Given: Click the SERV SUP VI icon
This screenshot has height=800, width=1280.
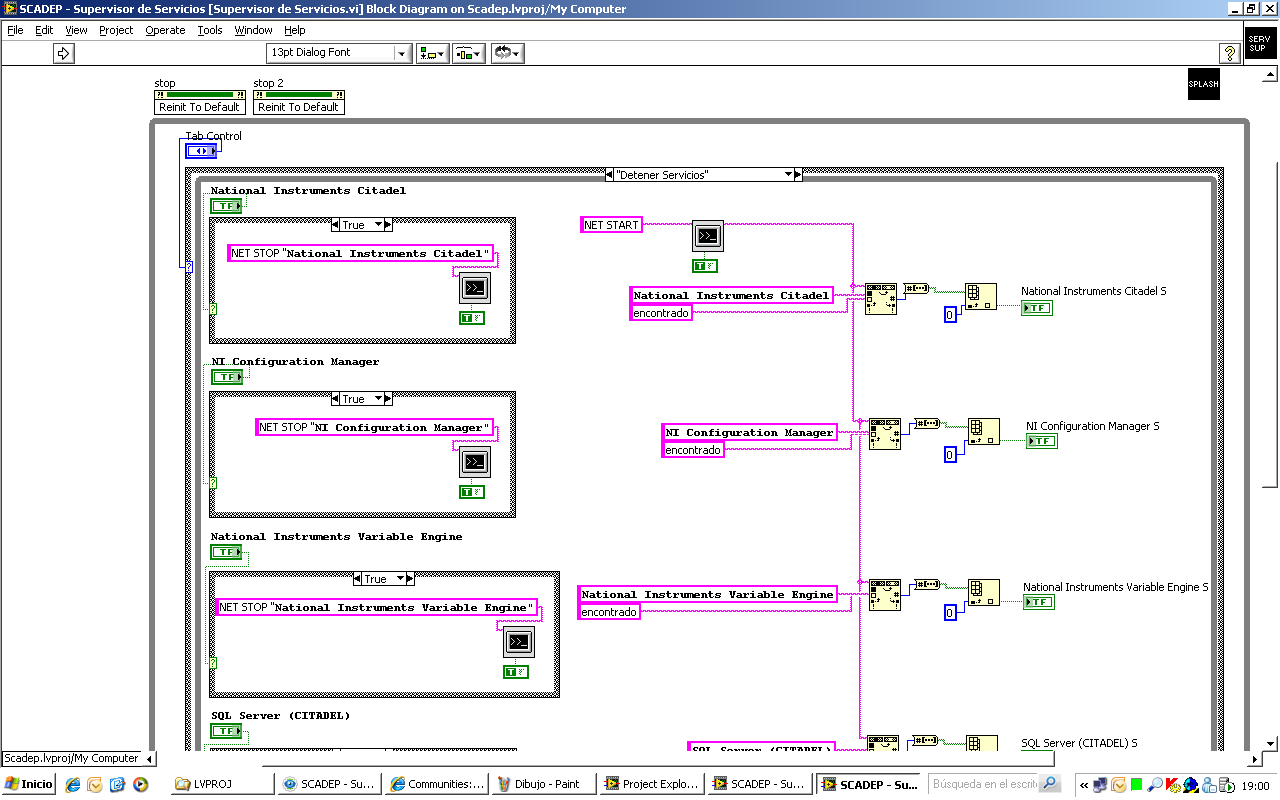Looking at the screenshot, I should [x=1258, y=44].
